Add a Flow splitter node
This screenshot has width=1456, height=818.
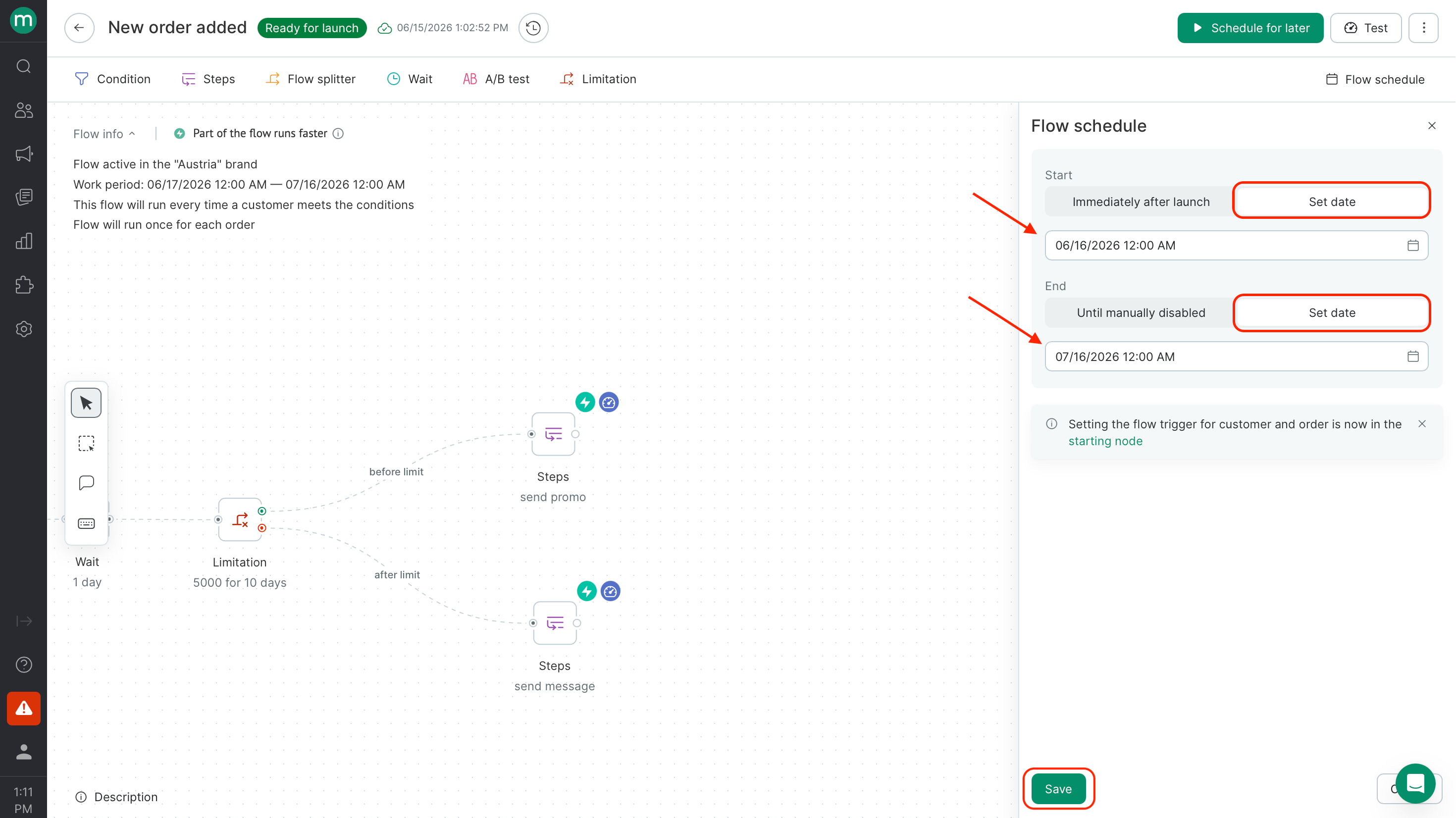(311, 79)
